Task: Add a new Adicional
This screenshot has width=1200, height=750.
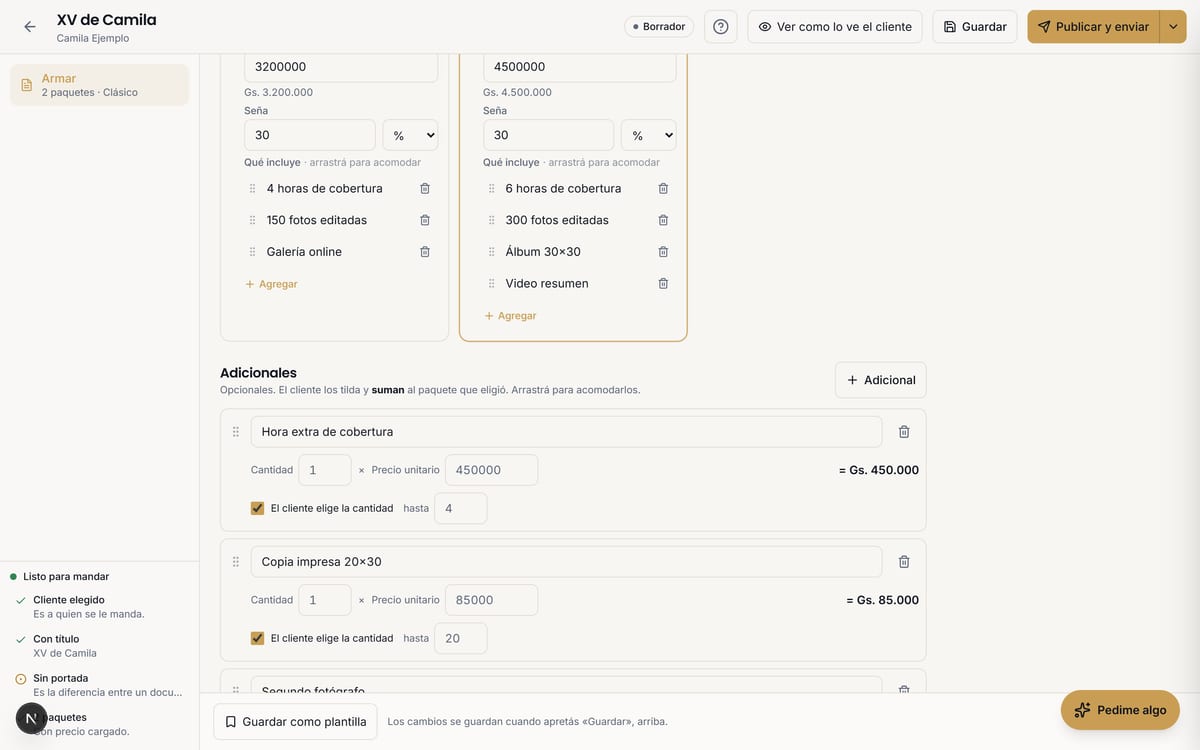Action: click(881, 380)
